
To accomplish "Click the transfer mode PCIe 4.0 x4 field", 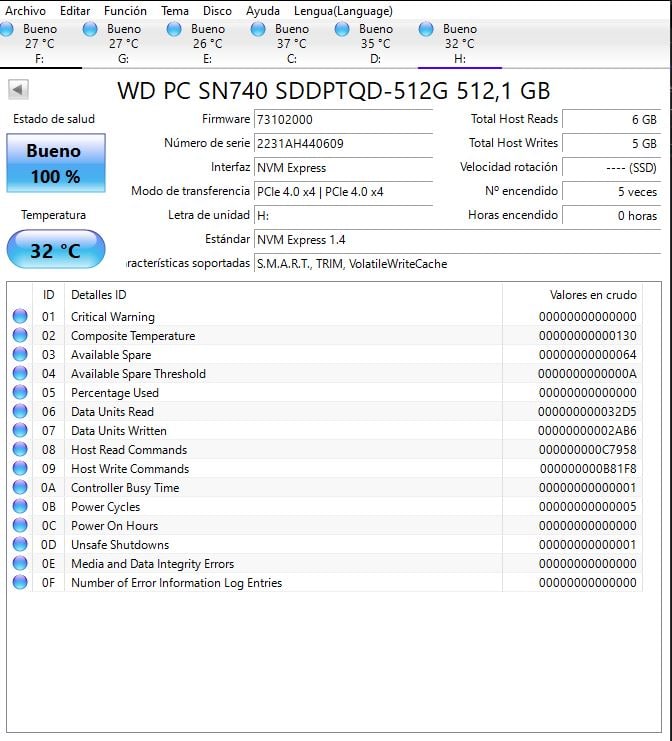I will (x=344, y=192).
